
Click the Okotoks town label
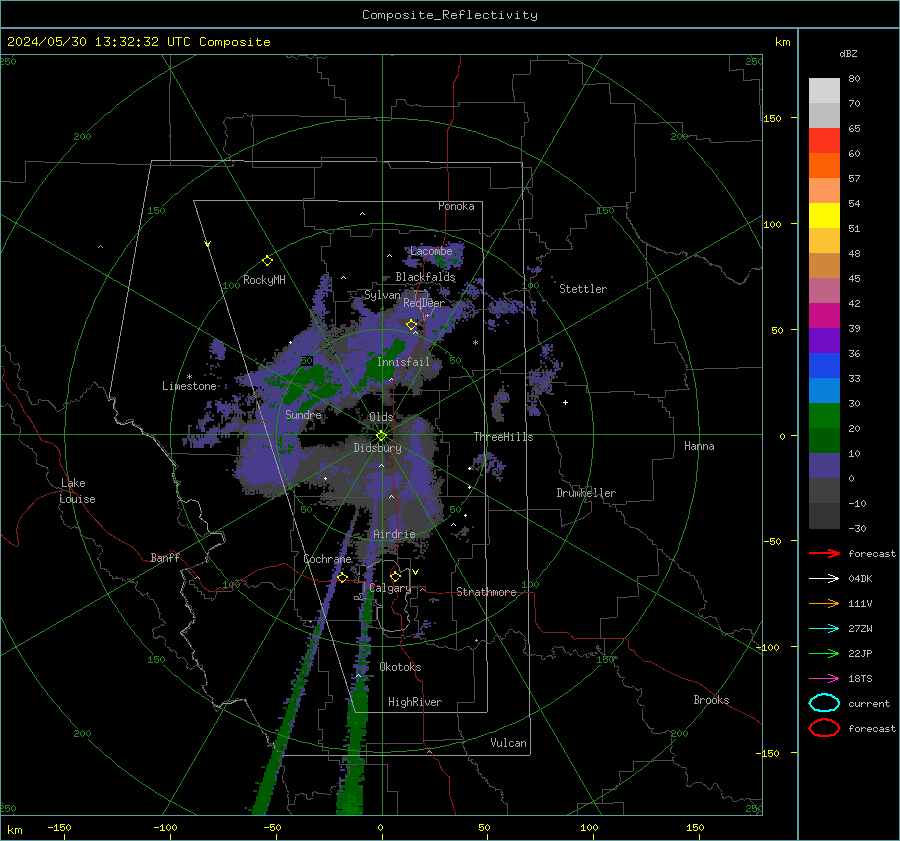[400, 667]
